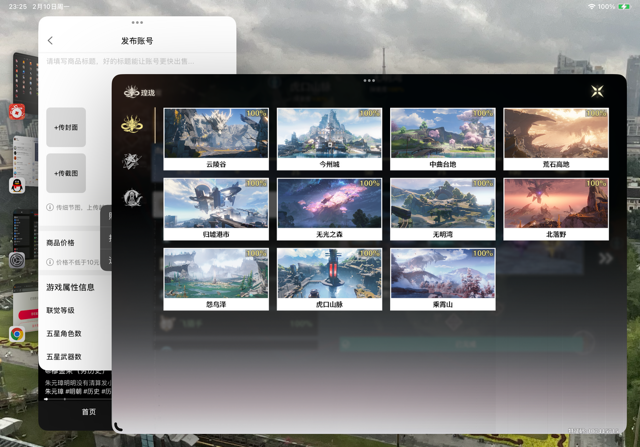Open the 荒石高地 region card
This screenshot has height=447, width=640.
click(556, 139)
